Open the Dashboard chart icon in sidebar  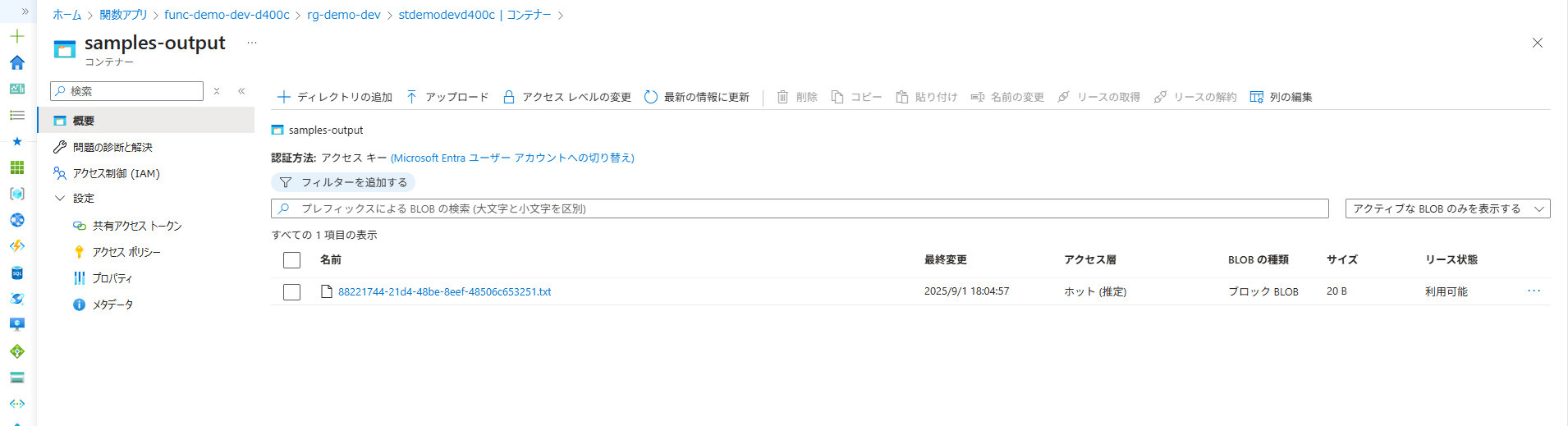click(x=17, y=89)
